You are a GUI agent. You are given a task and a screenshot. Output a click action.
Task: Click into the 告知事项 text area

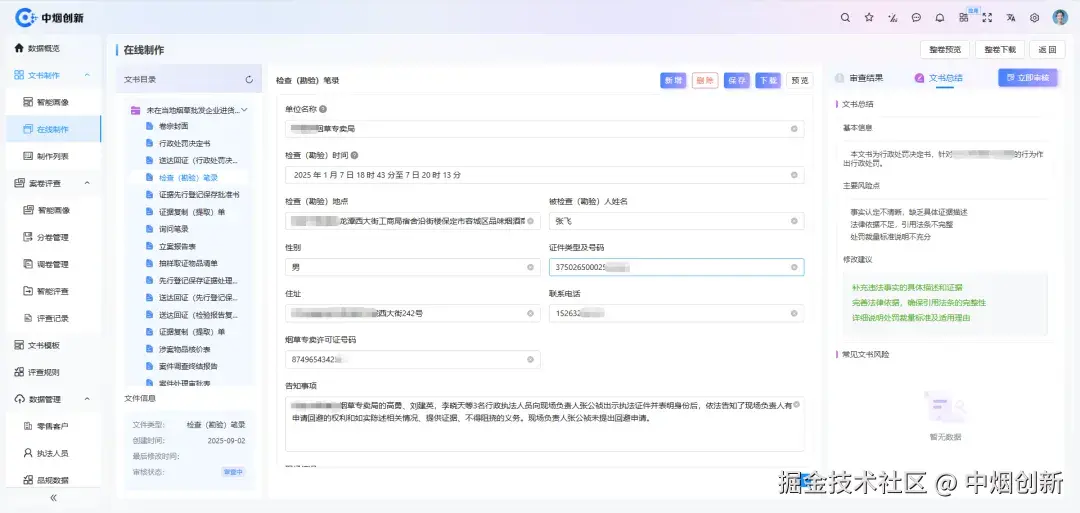click(544, 424)
